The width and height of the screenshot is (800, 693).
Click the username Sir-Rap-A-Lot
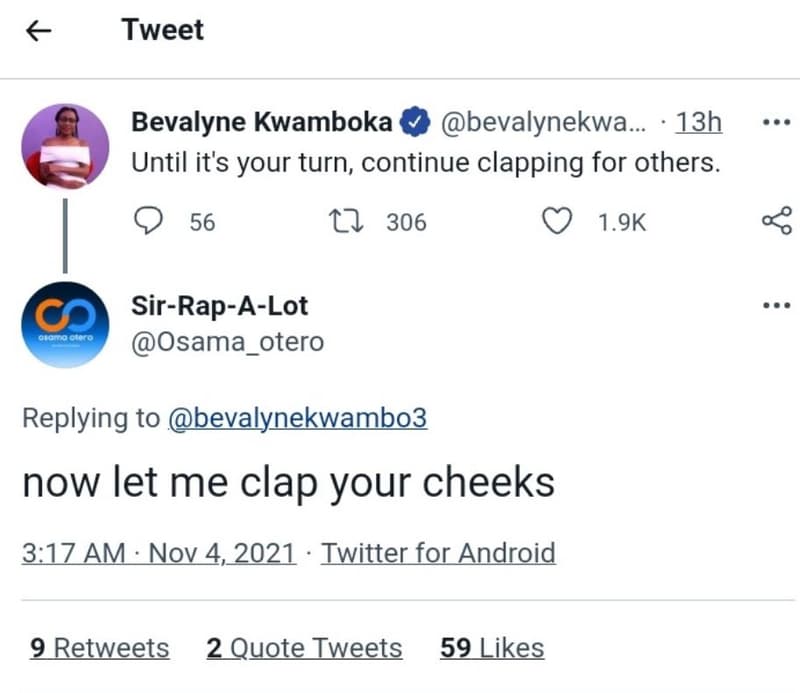point(220,305)
